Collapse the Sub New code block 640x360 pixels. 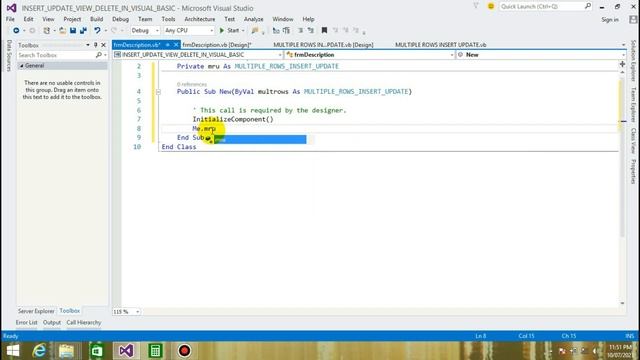tap(158, 92)
